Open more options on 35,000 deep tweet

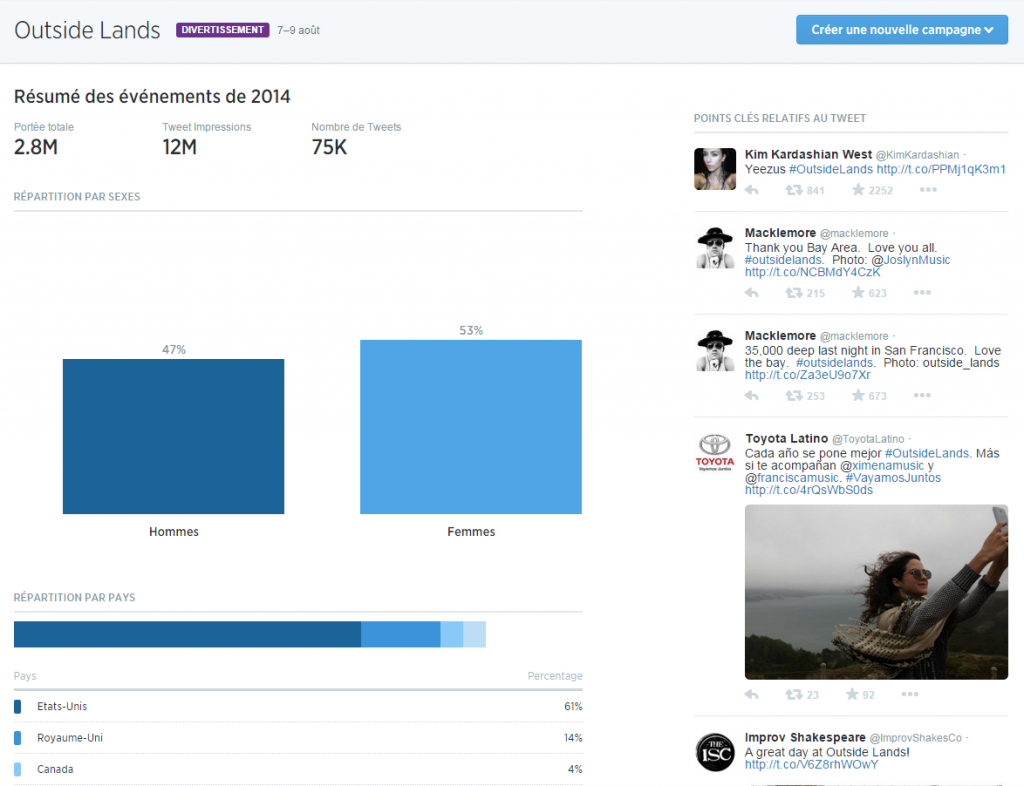tap(922, 396)
